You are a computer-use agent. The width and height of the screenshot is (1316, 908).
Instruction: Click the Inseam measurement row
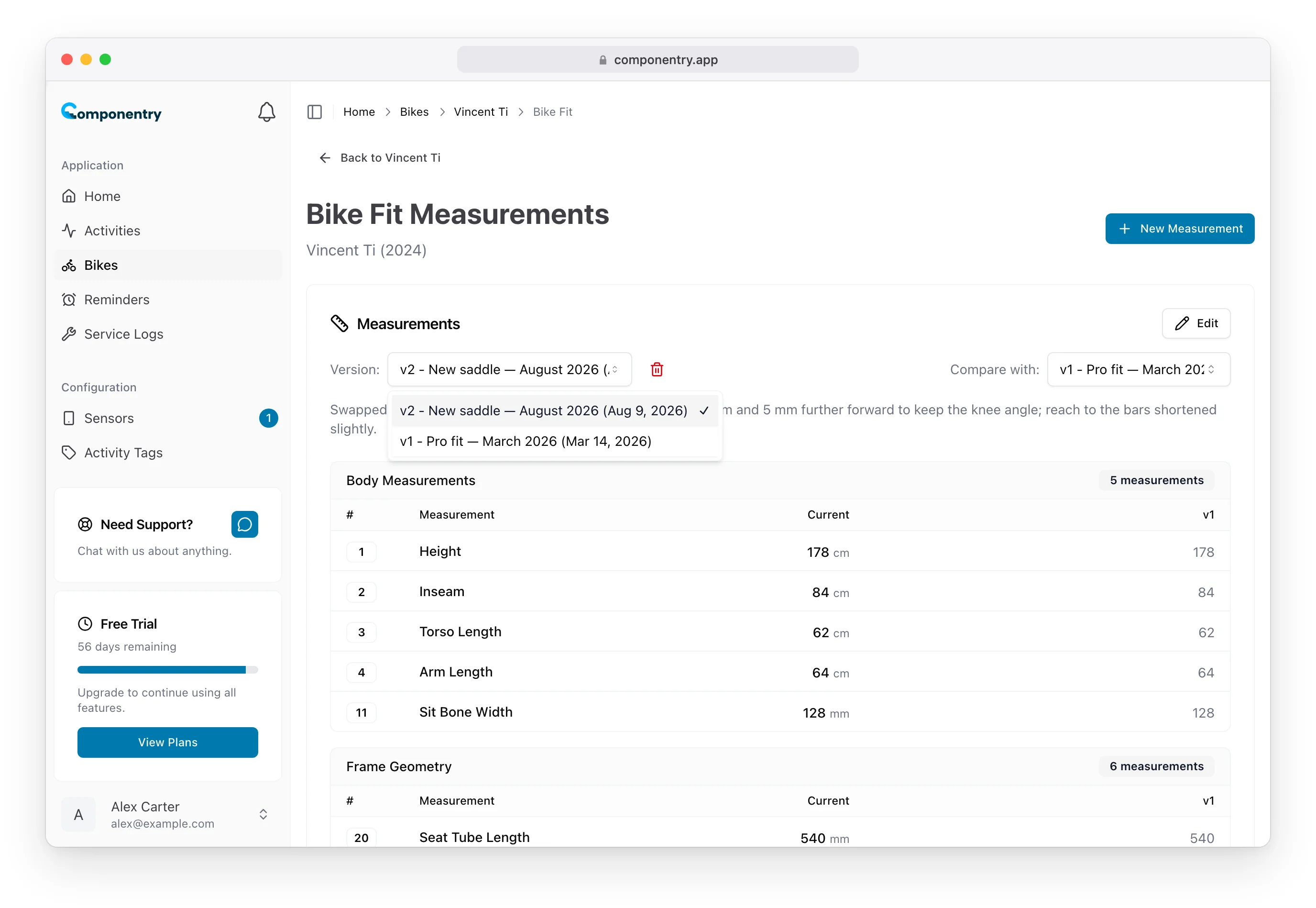(x=780, y=592)
